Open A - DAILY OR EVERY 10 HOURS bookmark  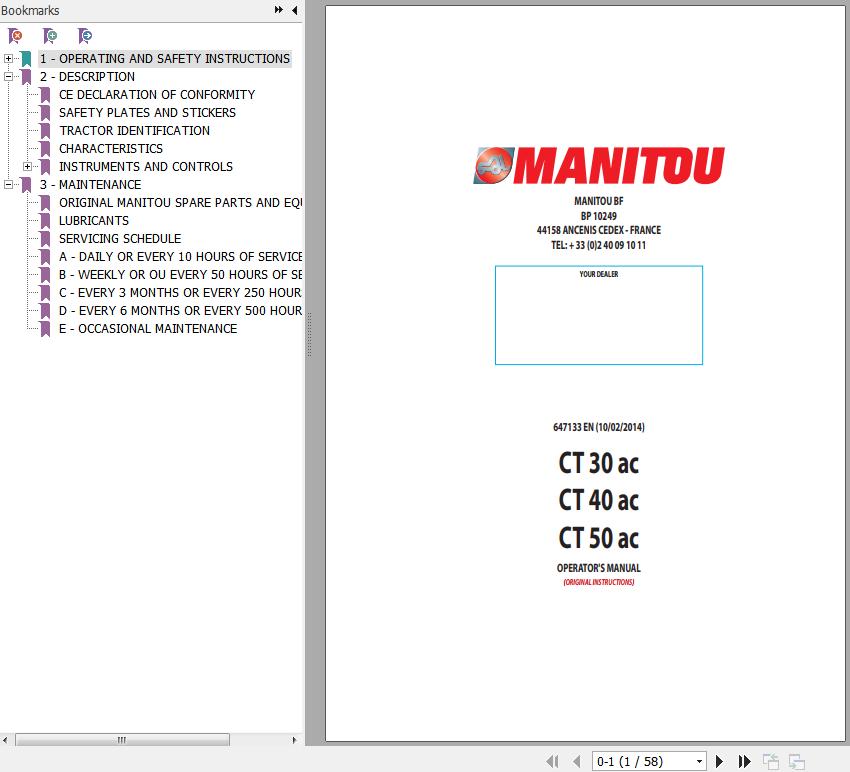click(x=180, y=256)
